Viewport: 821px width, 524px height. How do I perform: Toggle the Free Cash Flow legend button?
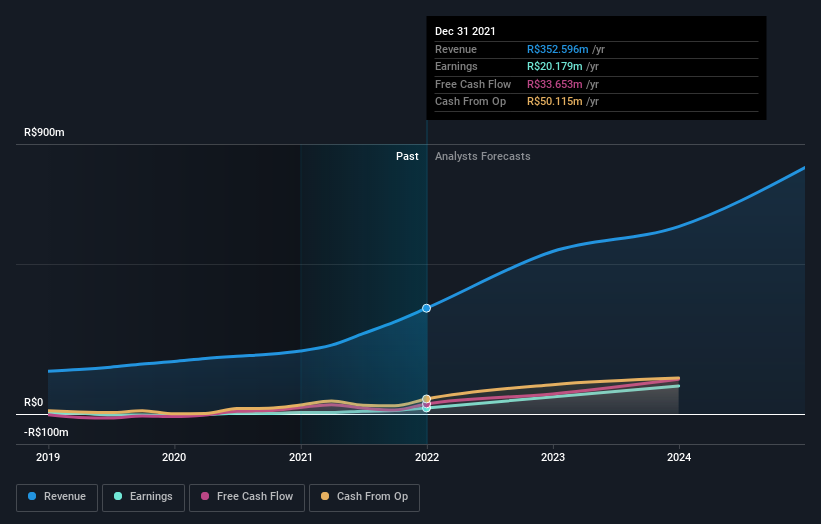[x=247, y=497]
